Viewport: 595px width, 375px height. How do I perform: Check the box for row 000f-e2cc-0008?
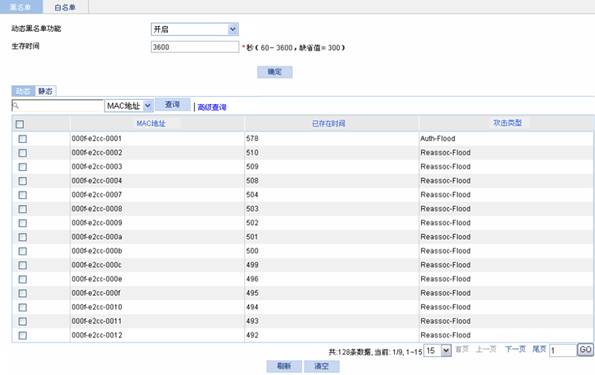pyautogui.click(x=22, y=209)
